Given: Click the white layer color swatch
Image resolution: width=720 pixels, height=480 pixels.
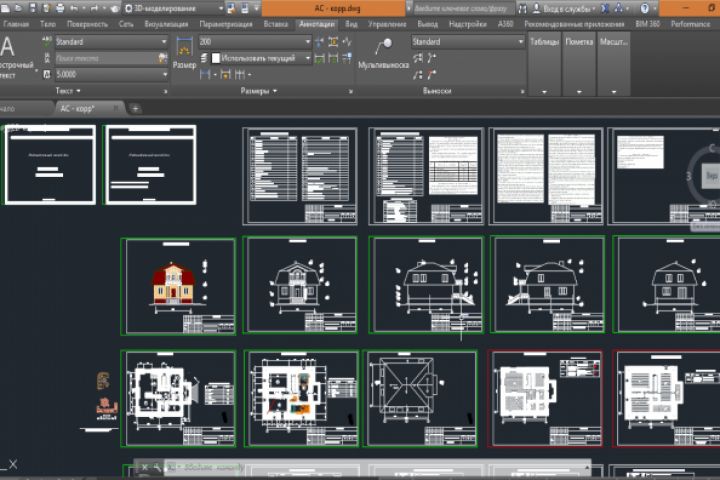Looking at the screenshot, I should click(x=216, y=58).
